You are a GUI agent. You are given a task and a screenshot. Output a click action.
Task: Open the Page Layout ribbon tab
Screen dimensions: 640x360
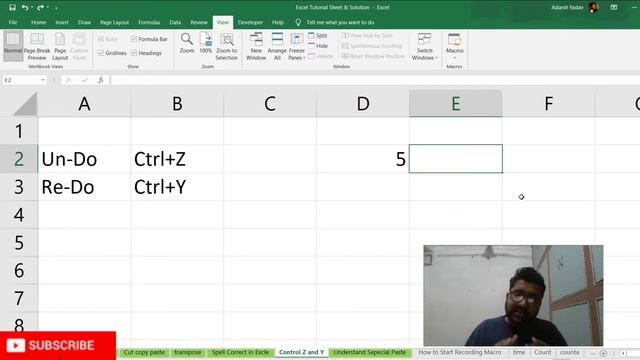coord(114,22)
